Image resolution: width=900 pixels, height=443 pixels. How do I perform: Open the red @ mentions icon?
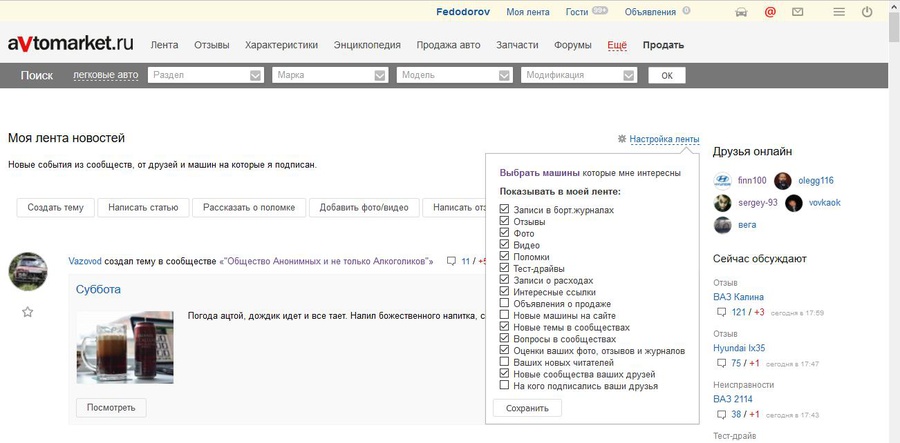(770, 12)
